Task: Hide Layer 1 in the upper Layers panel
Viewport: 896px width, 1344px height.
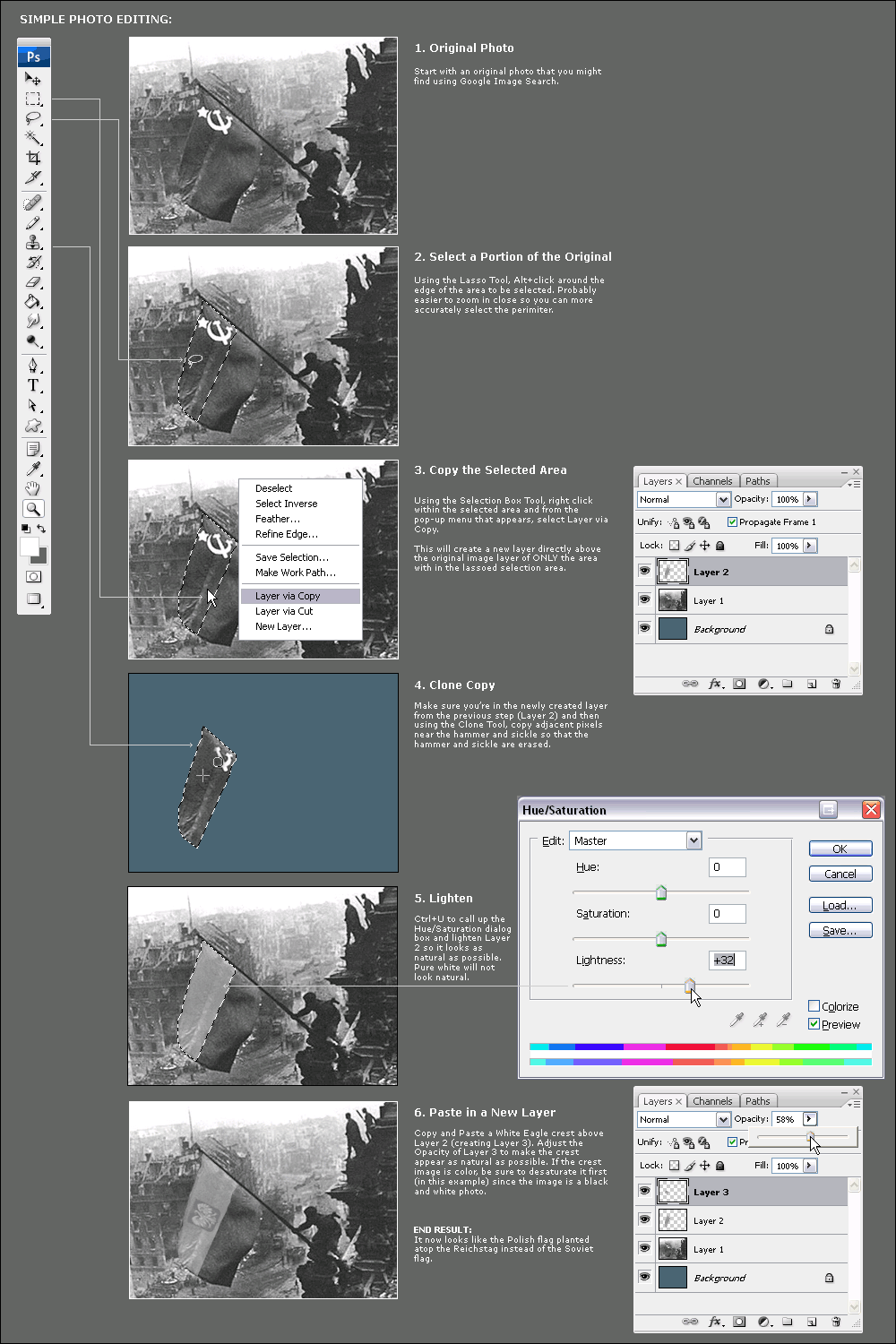Action: (644, 599)
